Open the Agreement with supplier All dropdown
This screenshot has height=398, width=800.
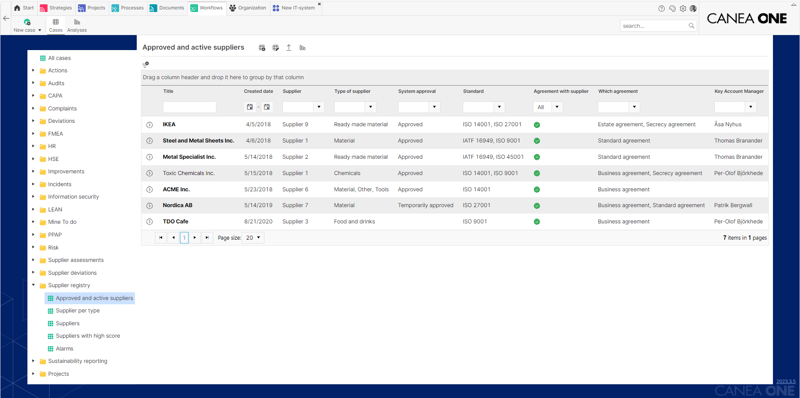click(557, 107)
